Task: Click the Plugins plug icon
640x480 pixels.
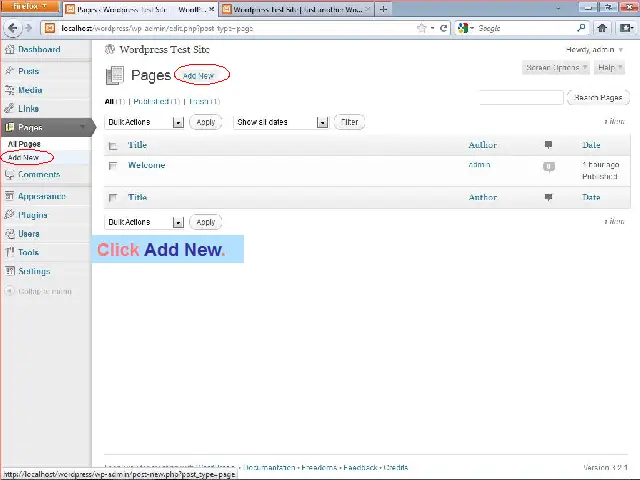Action: click(9, 215)
